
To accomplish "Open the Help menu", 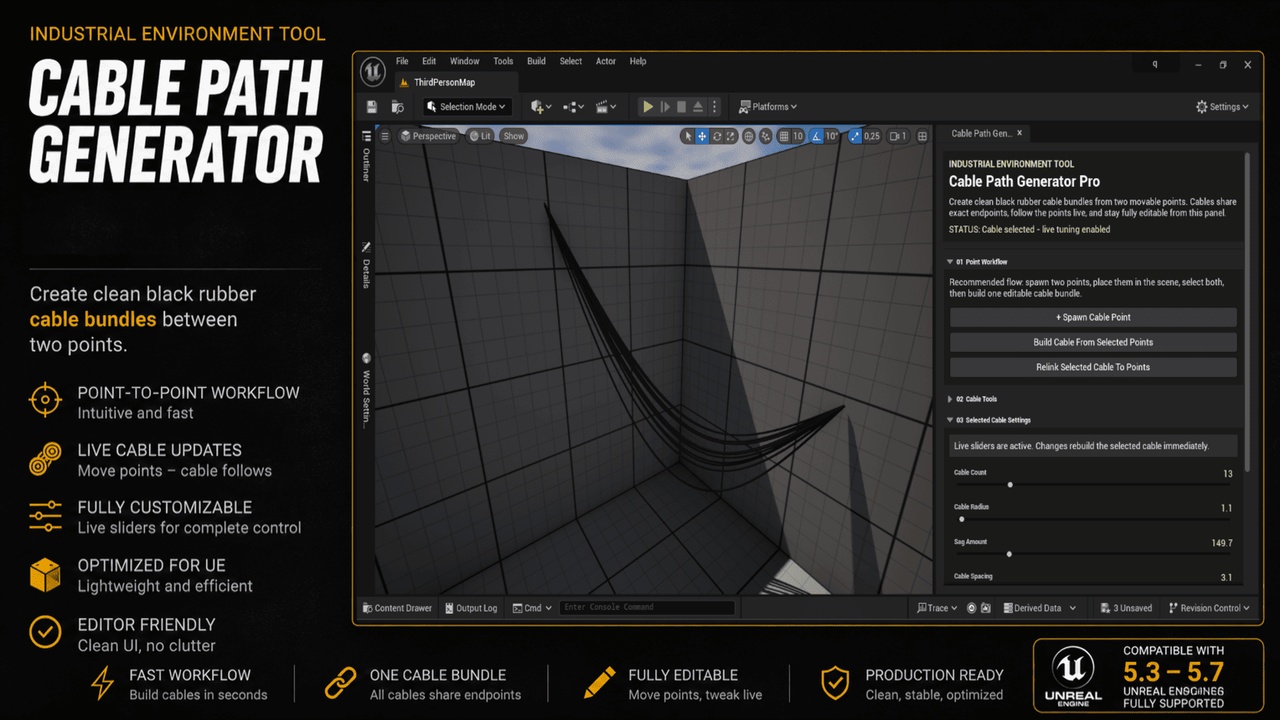I will 638,61.
